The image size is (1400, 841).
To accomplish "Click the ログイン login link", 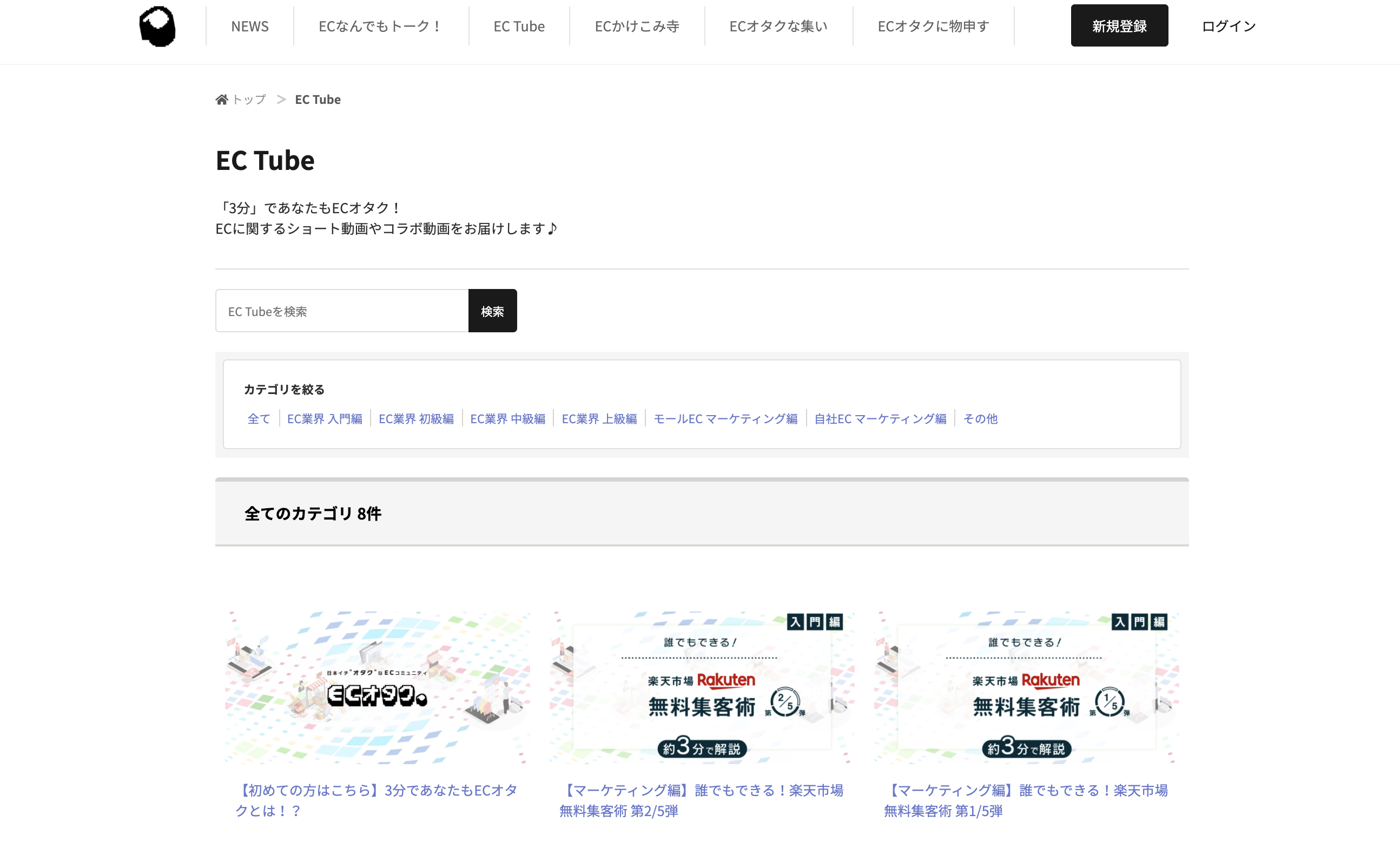I will (1229, 26).
